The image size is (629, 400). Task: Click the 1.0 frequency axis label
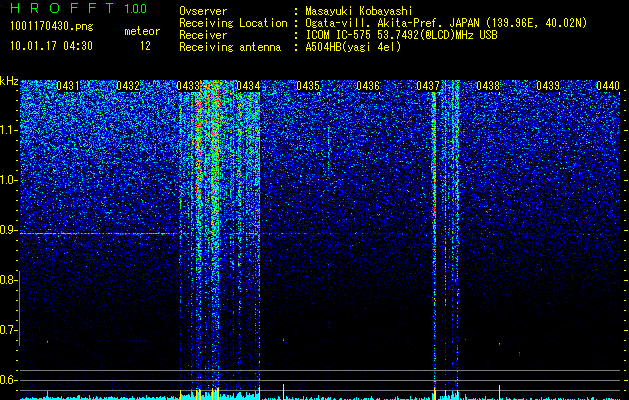(x=8, y=180)
